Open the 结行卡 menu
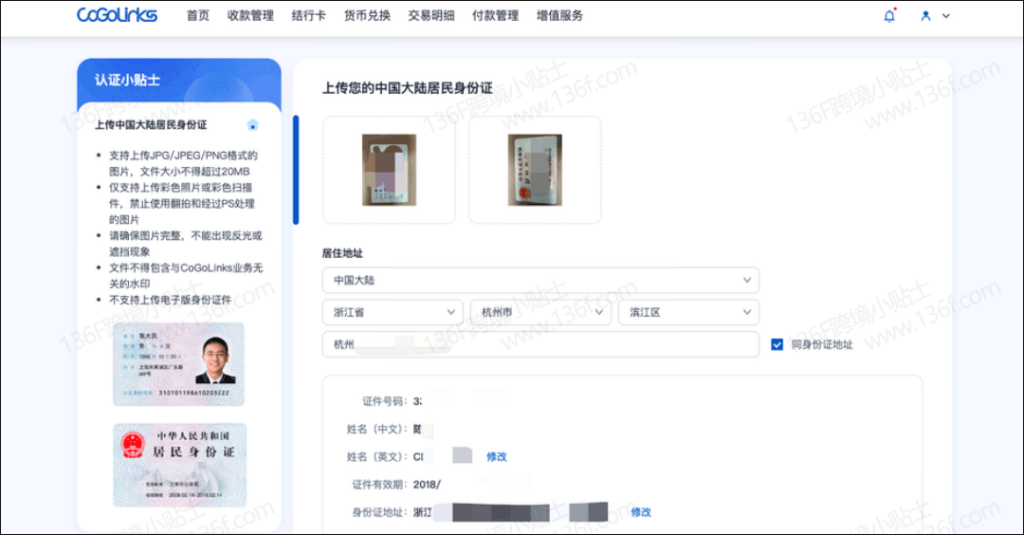 [x=308, y=16]
